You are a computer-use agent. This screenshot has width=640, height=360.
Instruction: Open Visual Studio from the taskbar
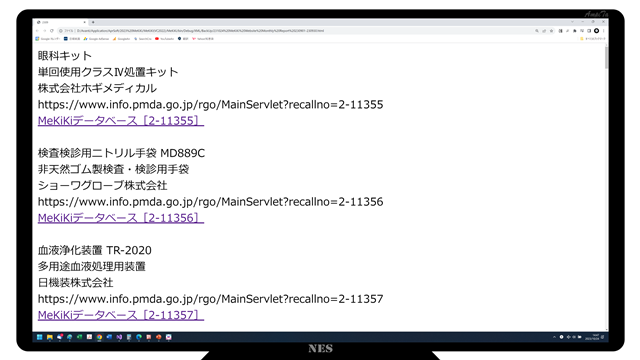pos(119,337)
